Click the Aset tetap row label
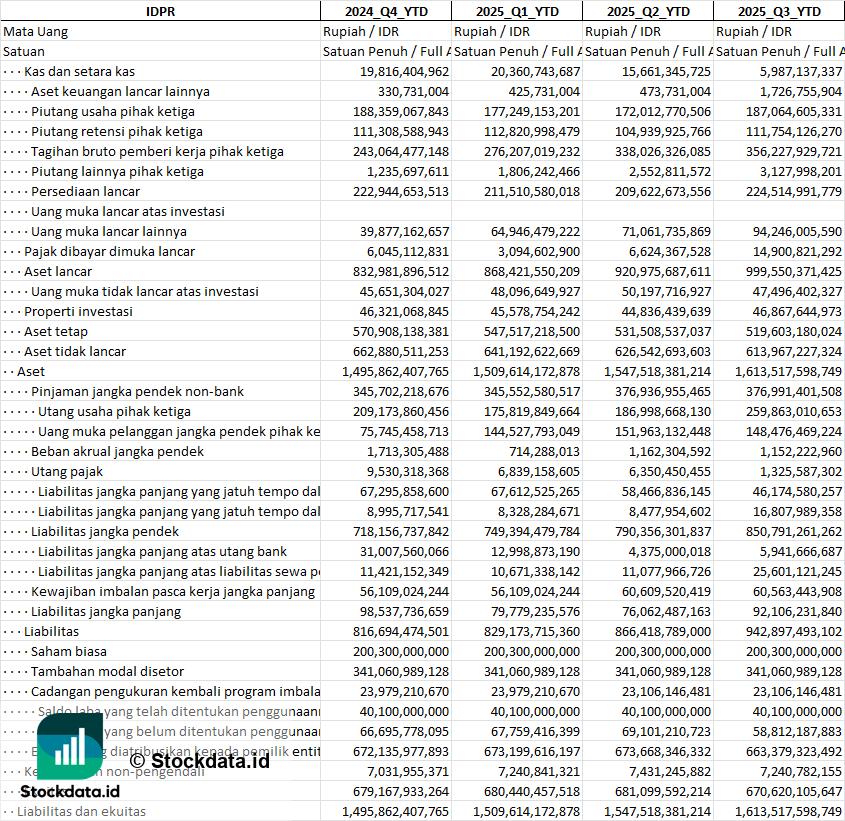Viewport: 845px width, 821px height. click(56, 332)
